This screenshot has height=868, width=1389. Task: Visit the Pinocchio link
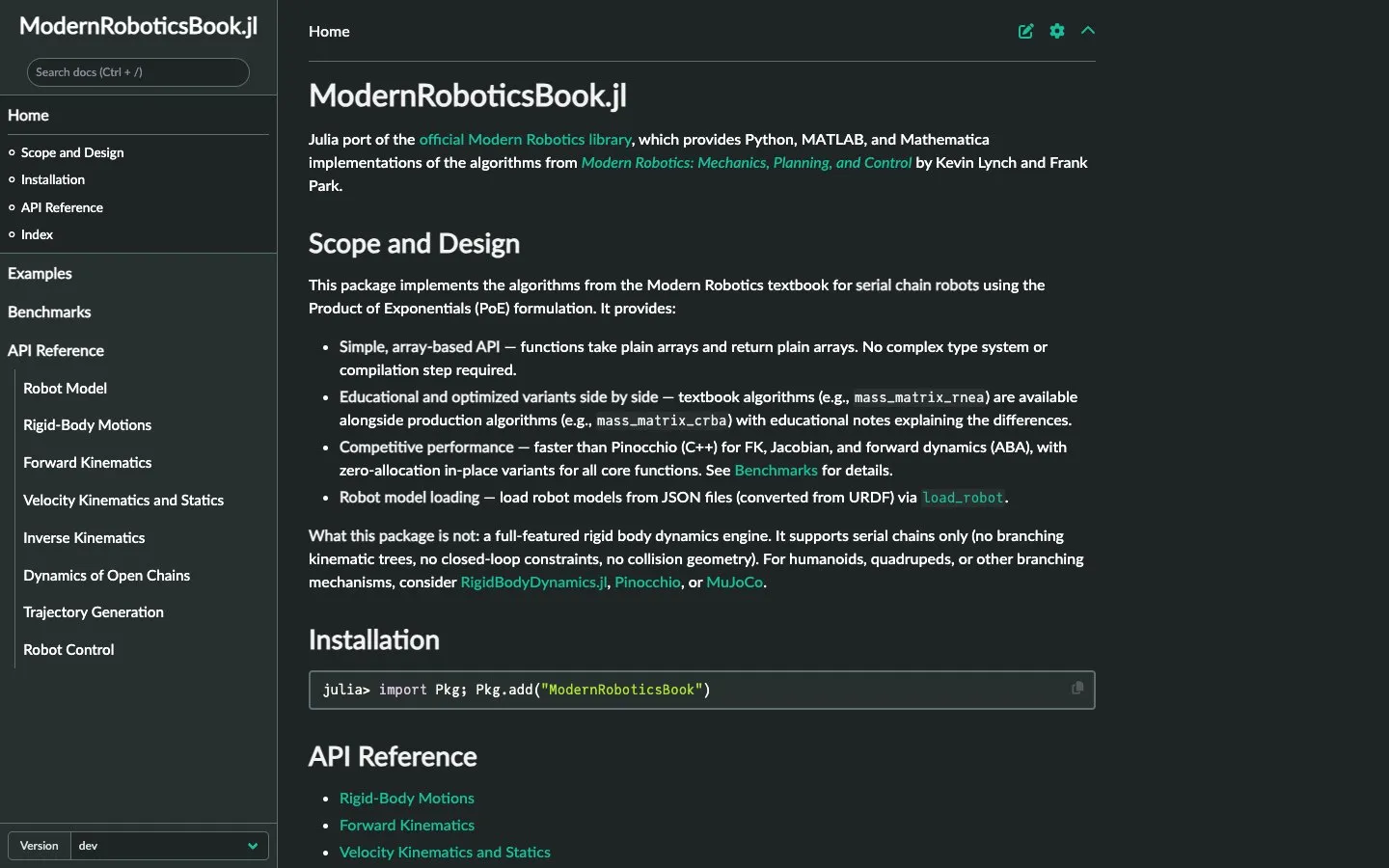coord(647,582)
